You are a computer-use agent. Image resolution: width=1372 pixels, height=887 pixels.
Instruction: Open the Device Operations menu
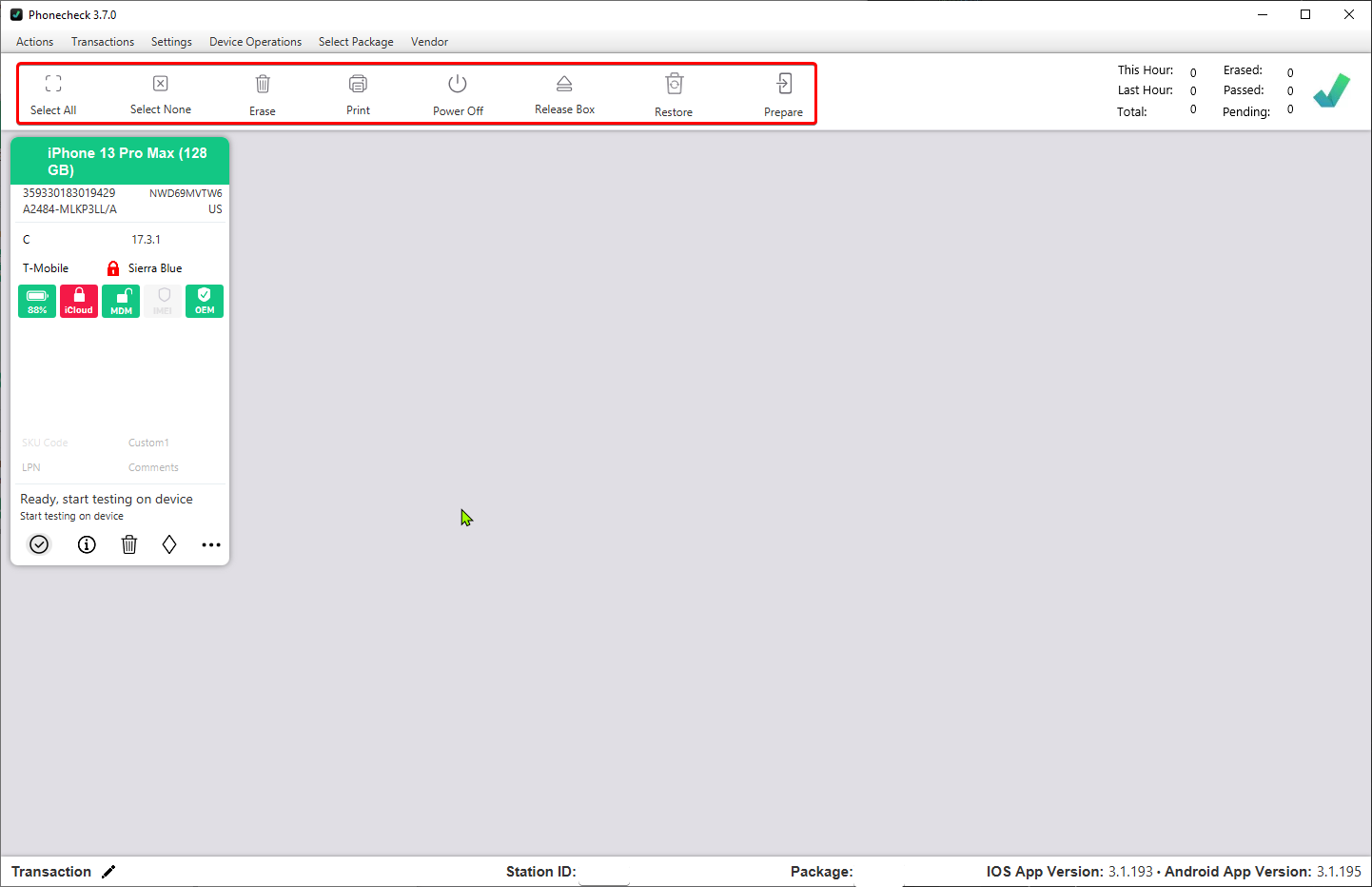(255, 42)
